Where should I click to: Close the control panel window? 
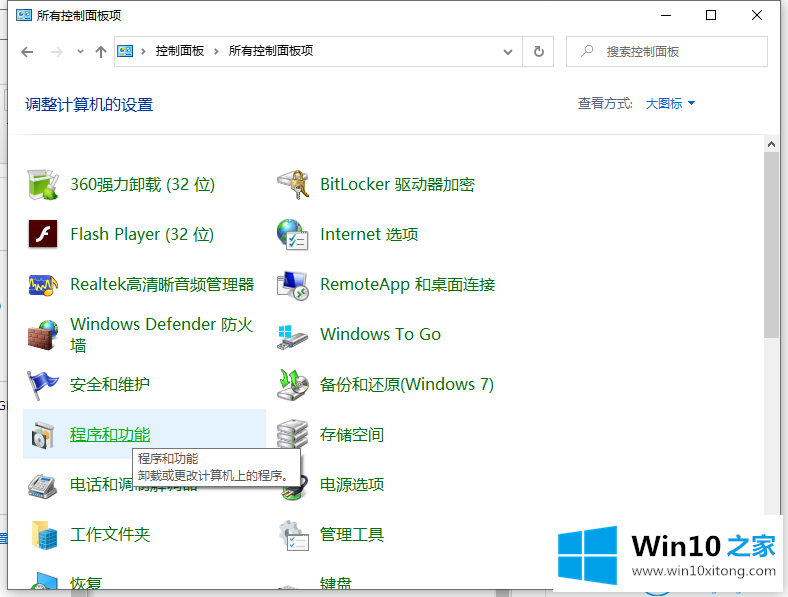click(757, 16)
